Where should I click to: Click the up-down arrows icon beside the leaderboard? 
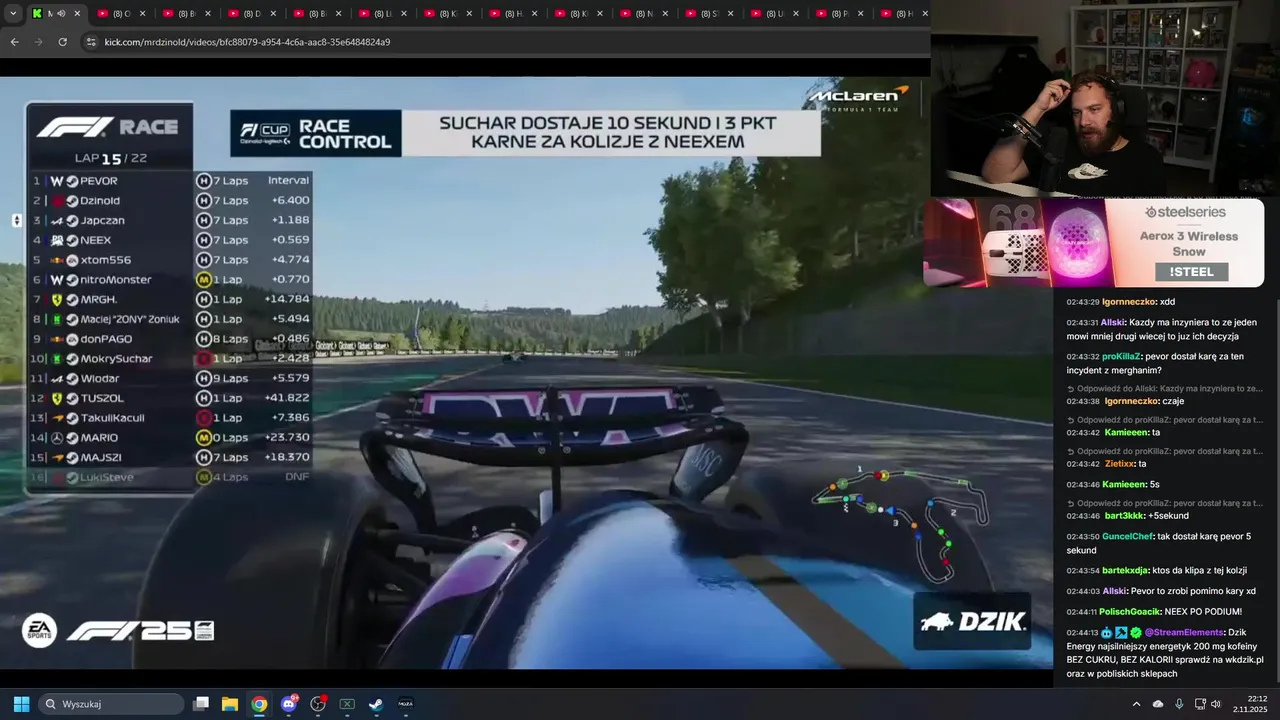16,220
